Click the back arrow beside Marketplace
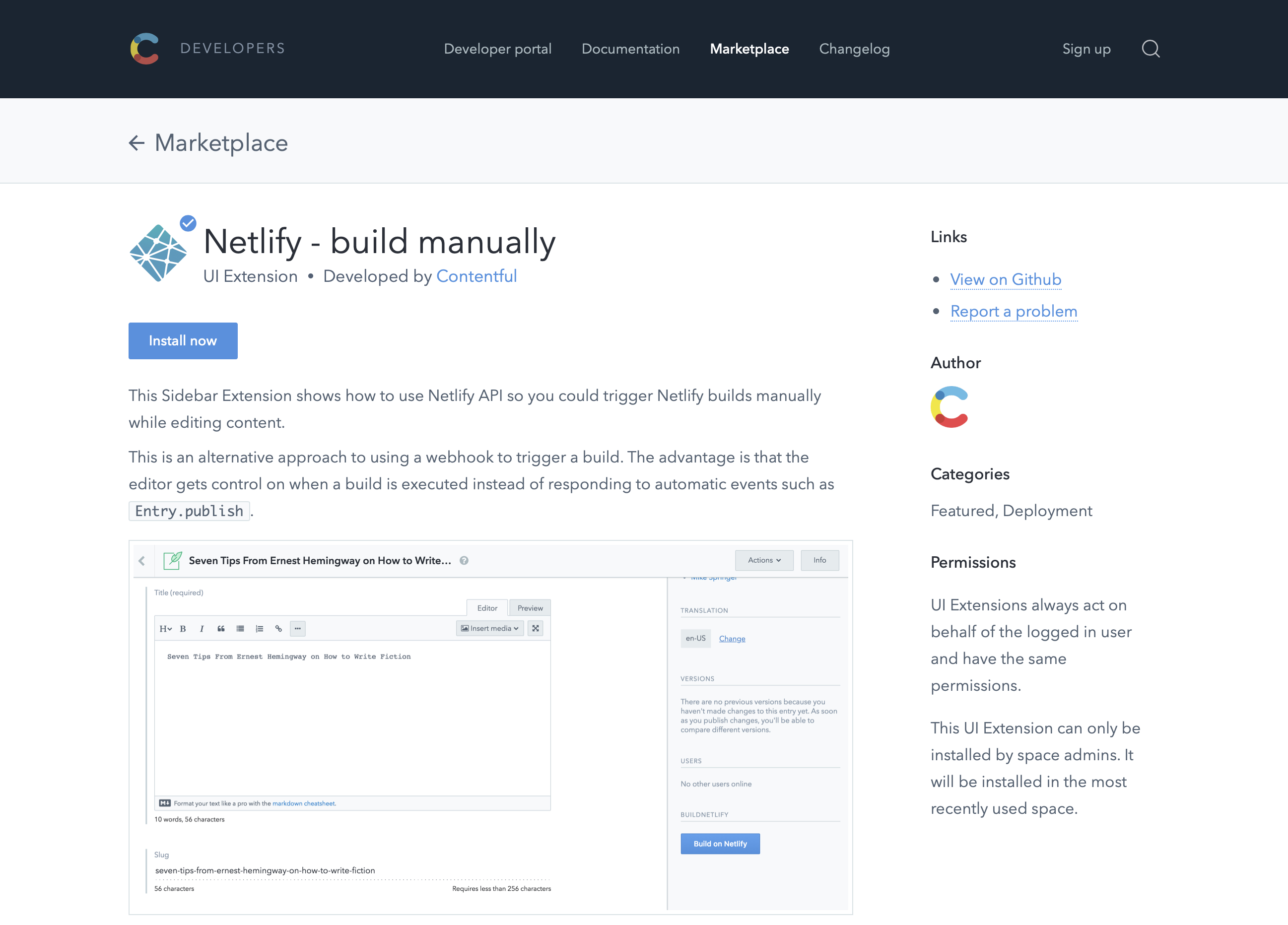The width and height of the screenshot is (1288, 925). coord(136,142)
